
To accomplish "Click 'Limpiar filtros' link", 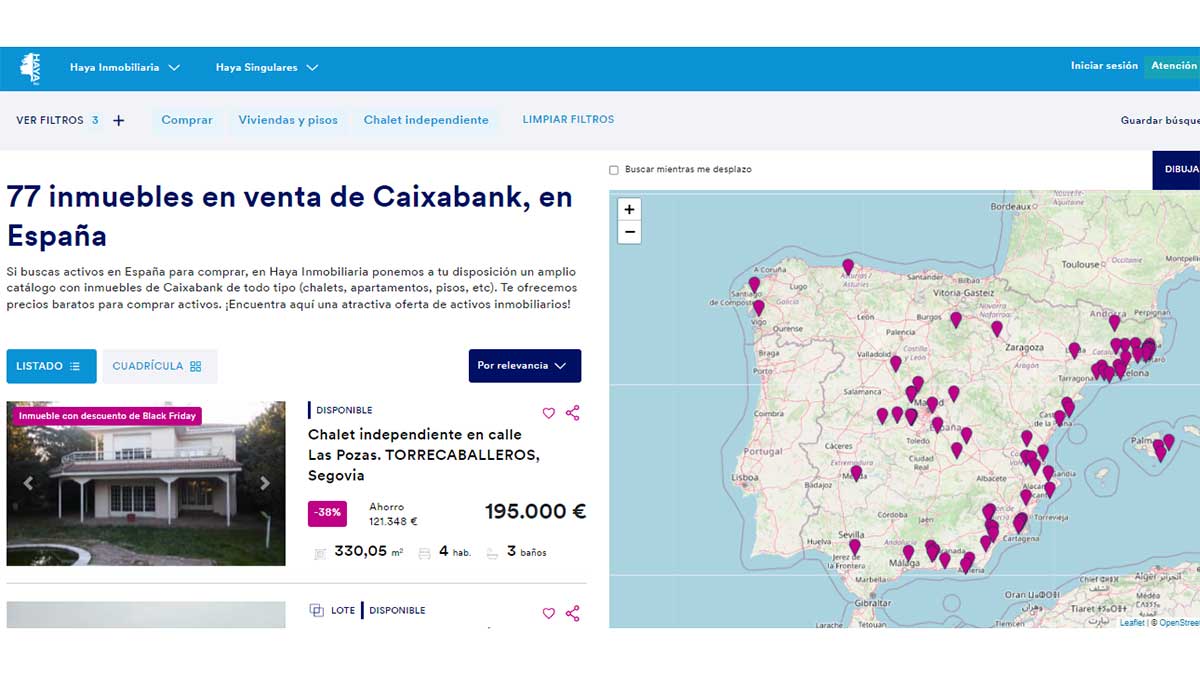I will (x=568, y=119).
